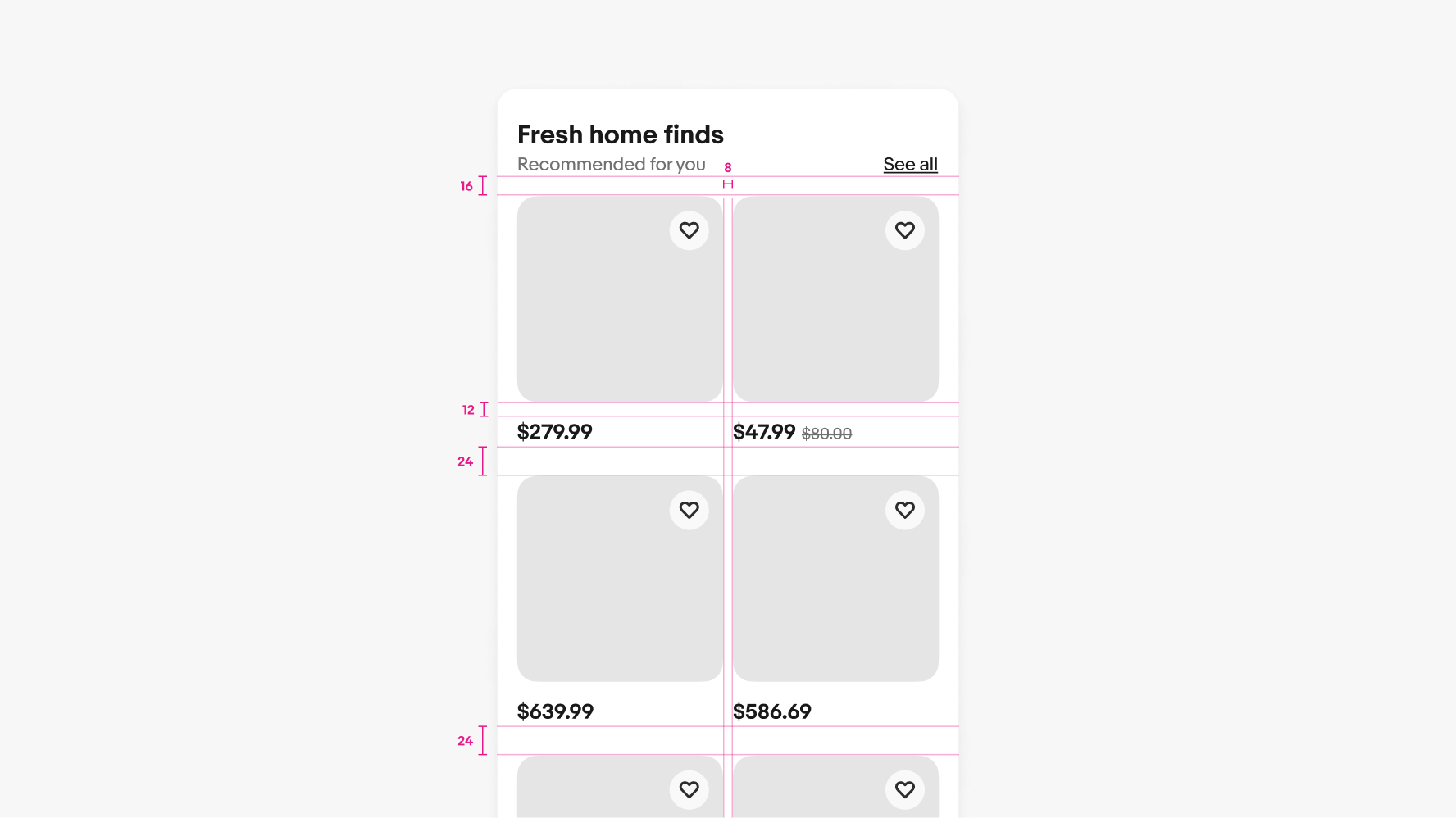This screenshot has width=1456, height=818.
Task: Expand the full recommendations list via See all
Action: 910,164
